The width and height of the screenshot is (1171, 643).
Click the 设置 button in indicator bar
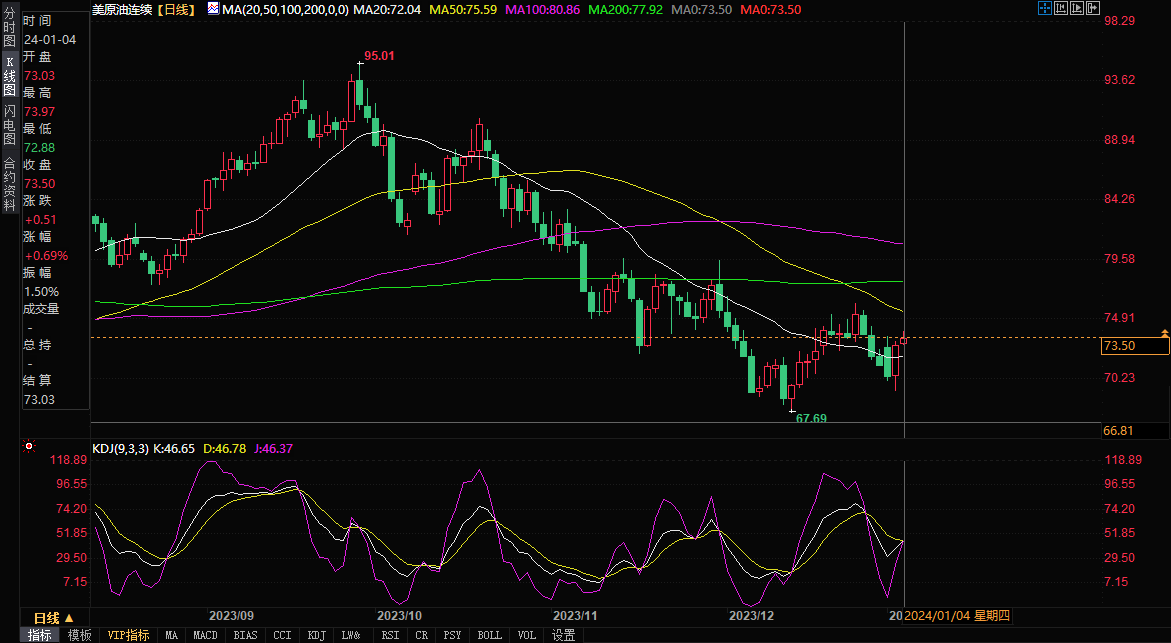[x=564, y=635]
